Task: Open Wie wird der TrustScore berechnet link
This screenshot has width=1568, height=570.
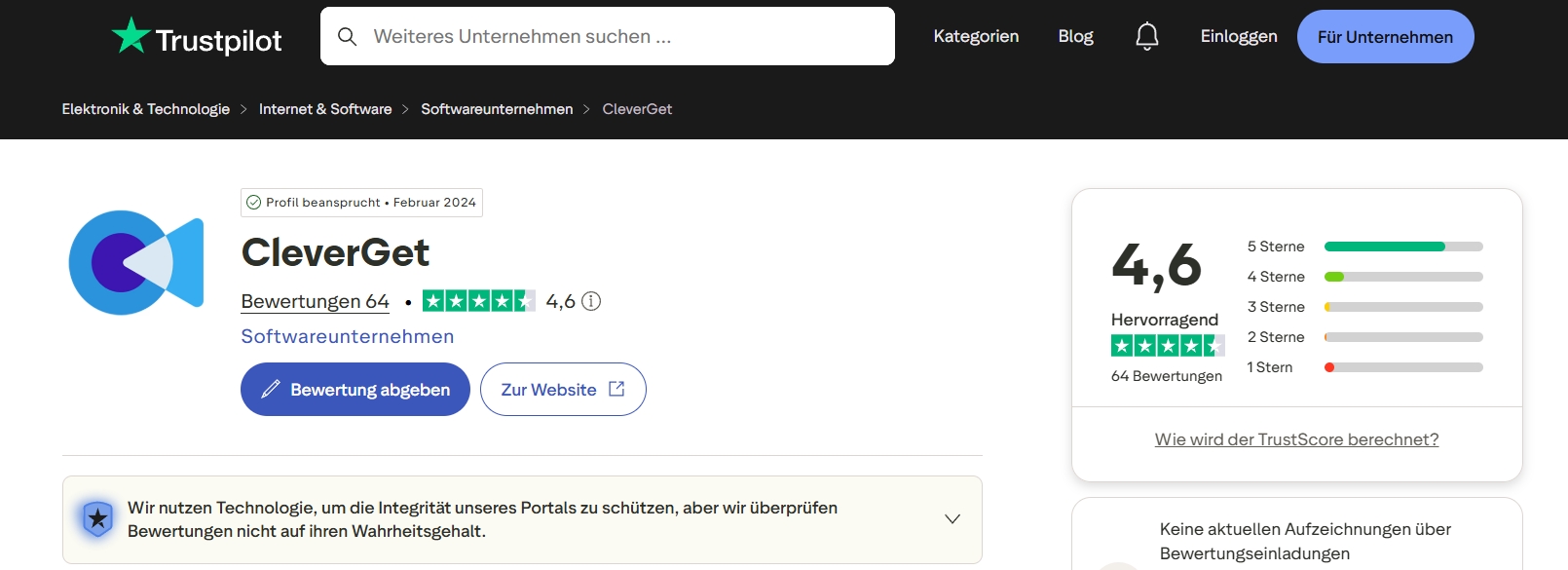Action: pos(1296,439)
